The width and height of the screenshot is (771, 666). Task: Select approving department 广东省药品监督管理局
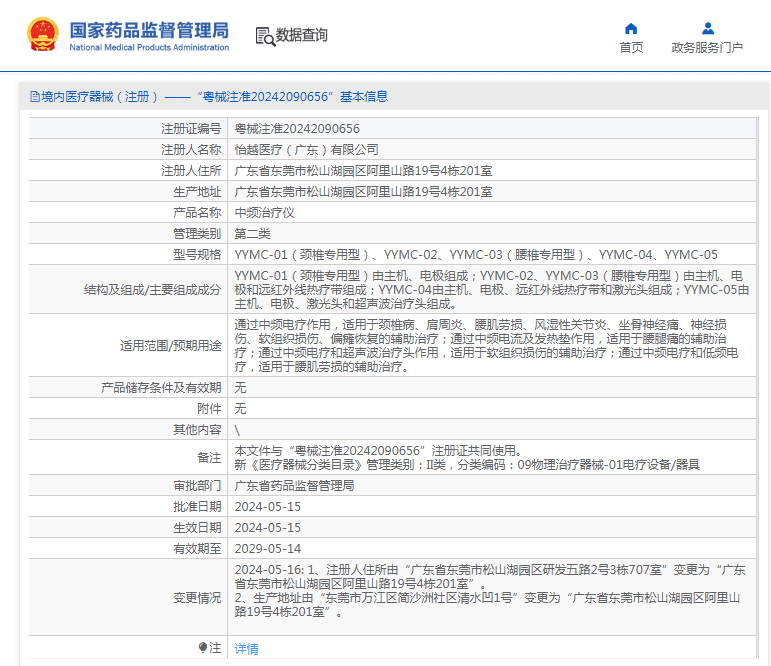point(295,486)
